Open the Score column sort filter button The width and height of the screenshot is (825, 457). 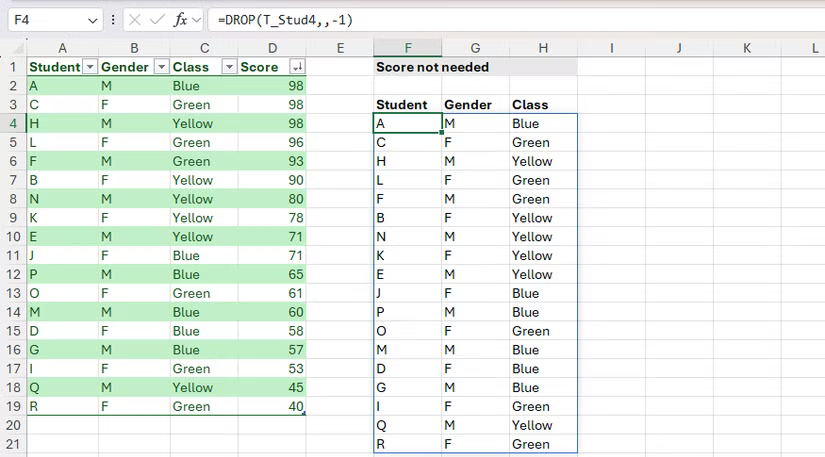296,67
